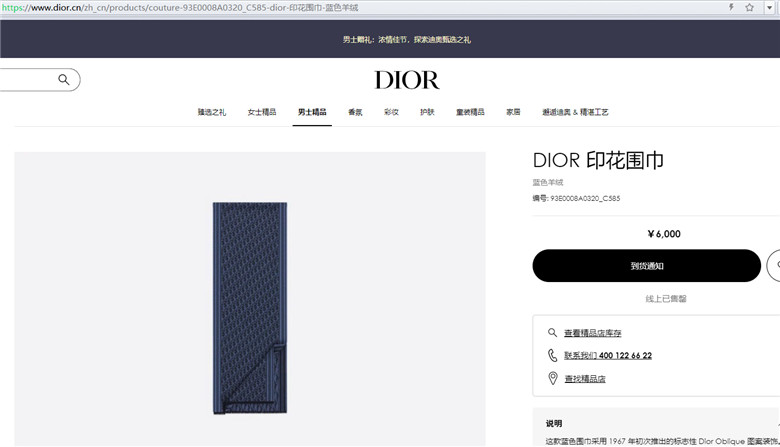
Task: Click partially visible round button beside 到货通知
Action: click(774, 266)
